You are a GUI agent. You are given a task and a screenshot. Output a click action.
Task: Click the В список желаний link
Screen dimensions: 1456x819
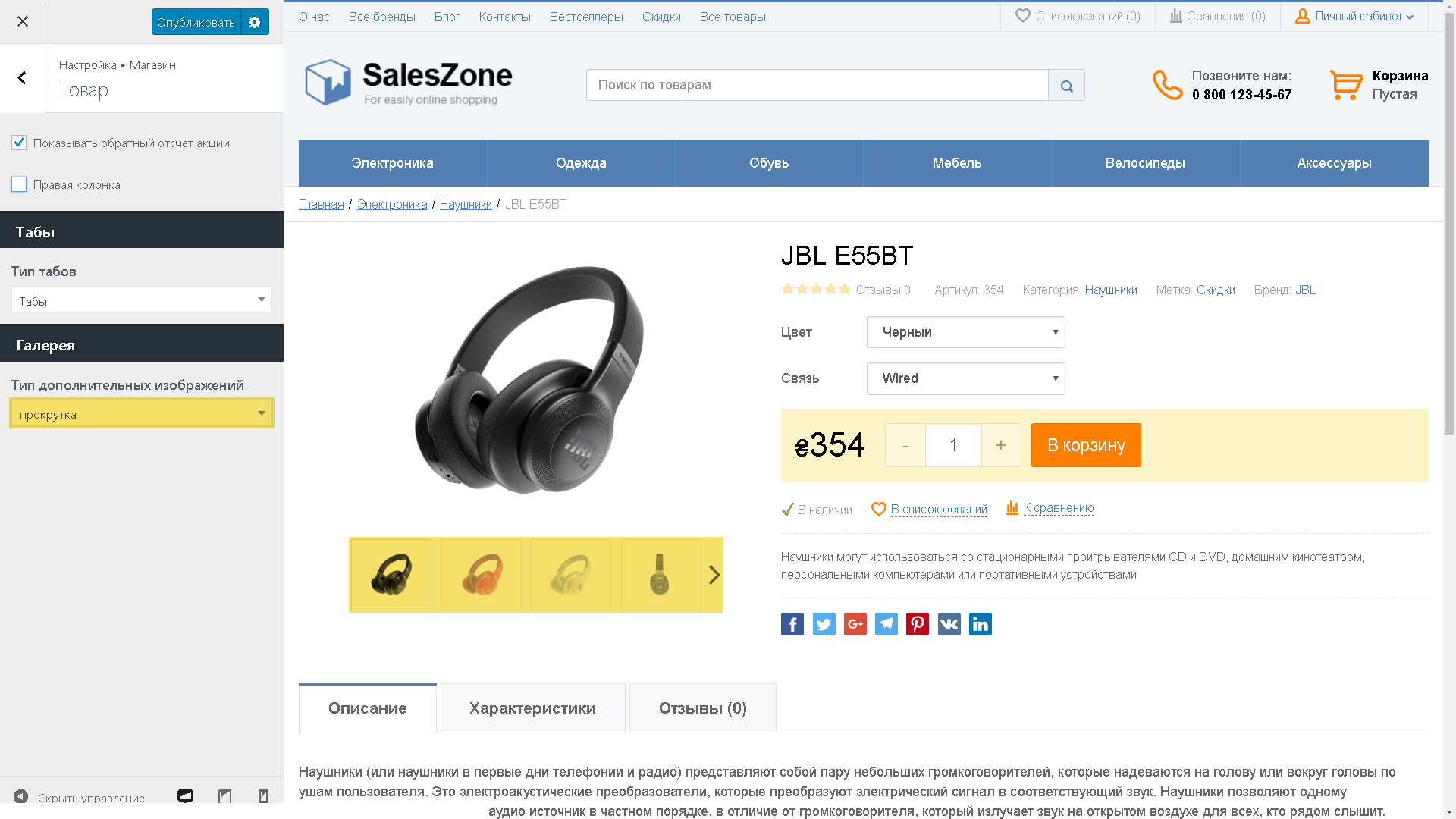(939, 510)
